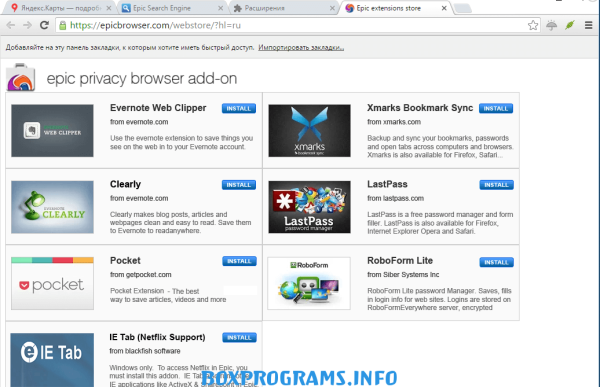Viewport: 600px width, 387px height.
Task: Click the address bar URL field
Action: coord(297,25)
